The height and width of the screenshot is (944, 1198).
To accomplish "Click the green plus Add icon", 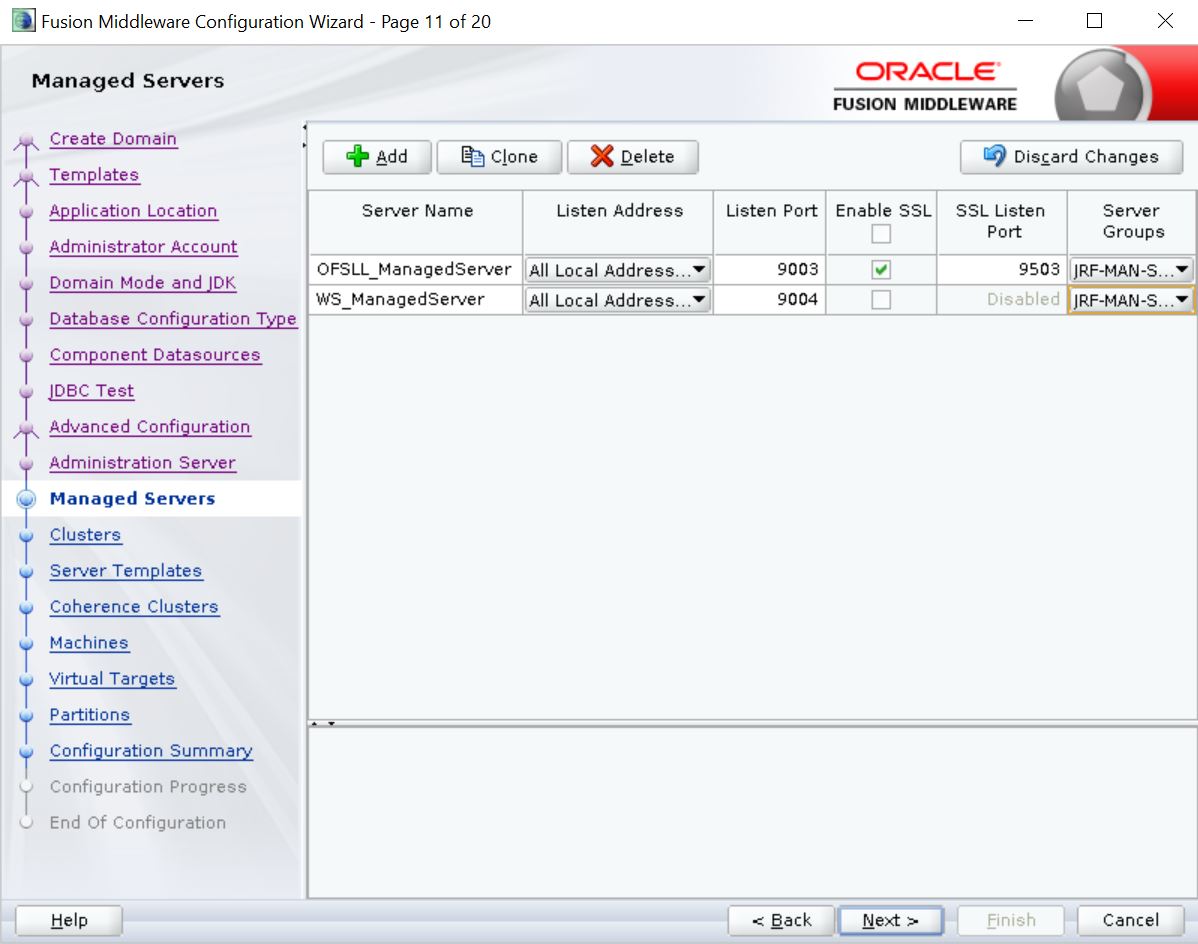I will 357,157.
